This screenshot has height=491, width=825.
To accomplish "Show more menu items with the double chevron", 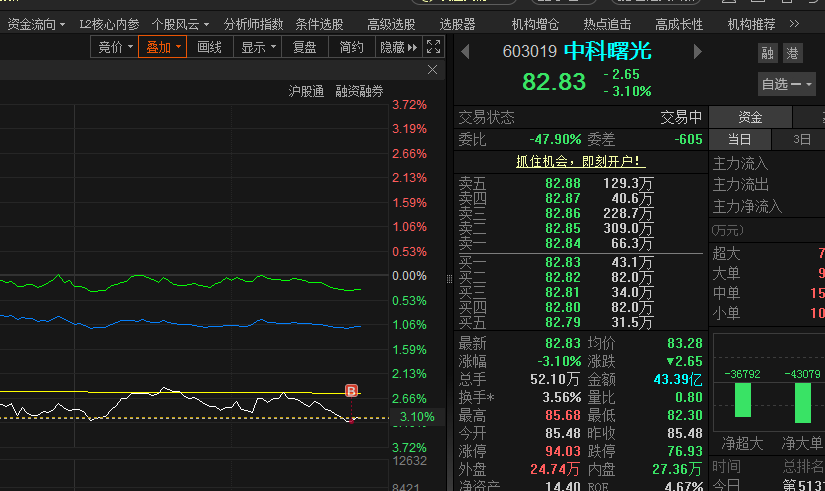I will 794,24.
